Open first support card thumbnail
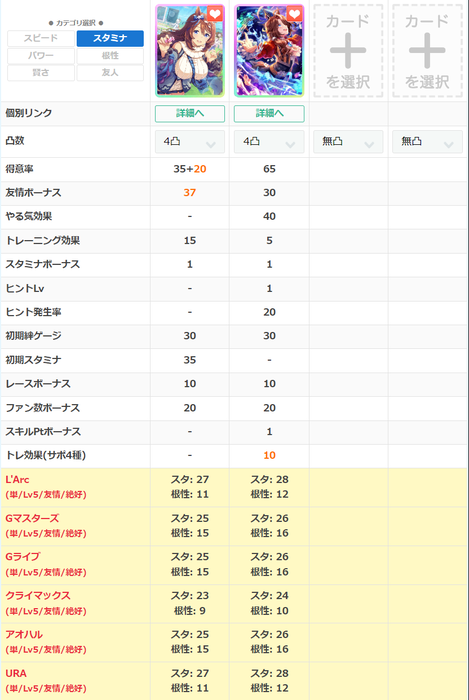 click(190, 51)
